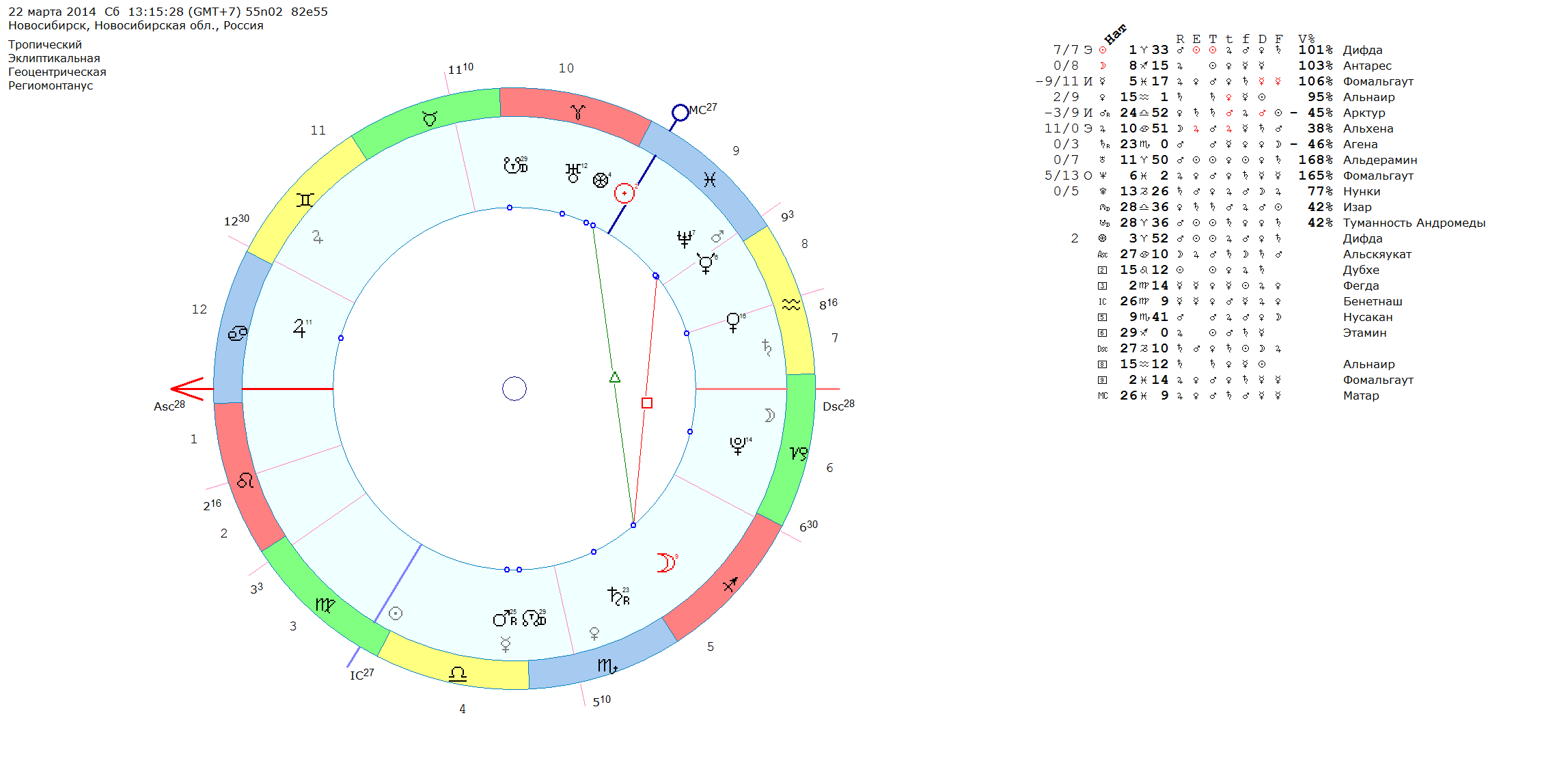Click the 'Региомонтанус' house system label
Image resolution: width=1568 pixels, height=778 pixels.
point(51,86)
